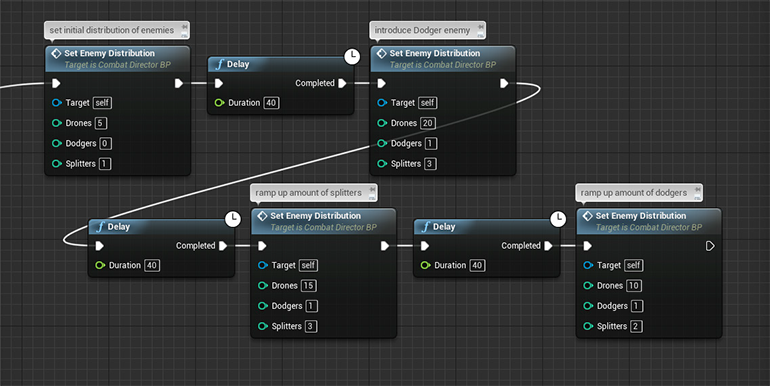Click the Completed pin of the Delay feeding 'ramp up amount of splitters'
The width and height of the screenshot is (770, 386).
pyautogui.click(x=223, y=246)
